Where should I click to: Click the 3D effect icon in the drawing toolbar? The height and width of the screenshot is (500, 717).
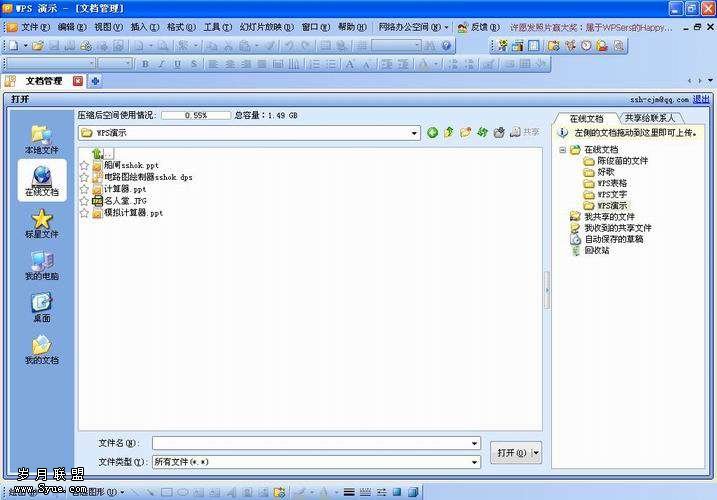413,492
